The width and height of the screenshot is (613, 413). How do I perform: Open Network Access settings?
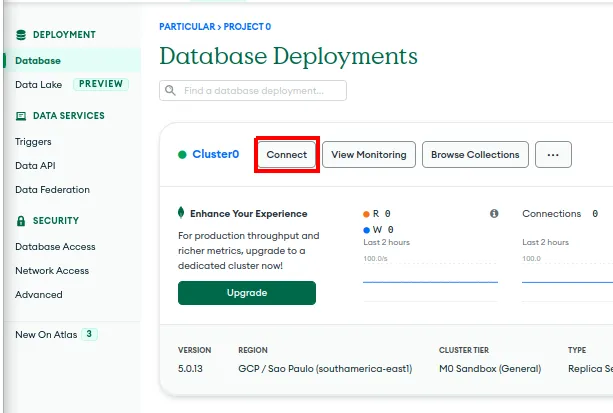pyautogui.click(x=52, y=271)
